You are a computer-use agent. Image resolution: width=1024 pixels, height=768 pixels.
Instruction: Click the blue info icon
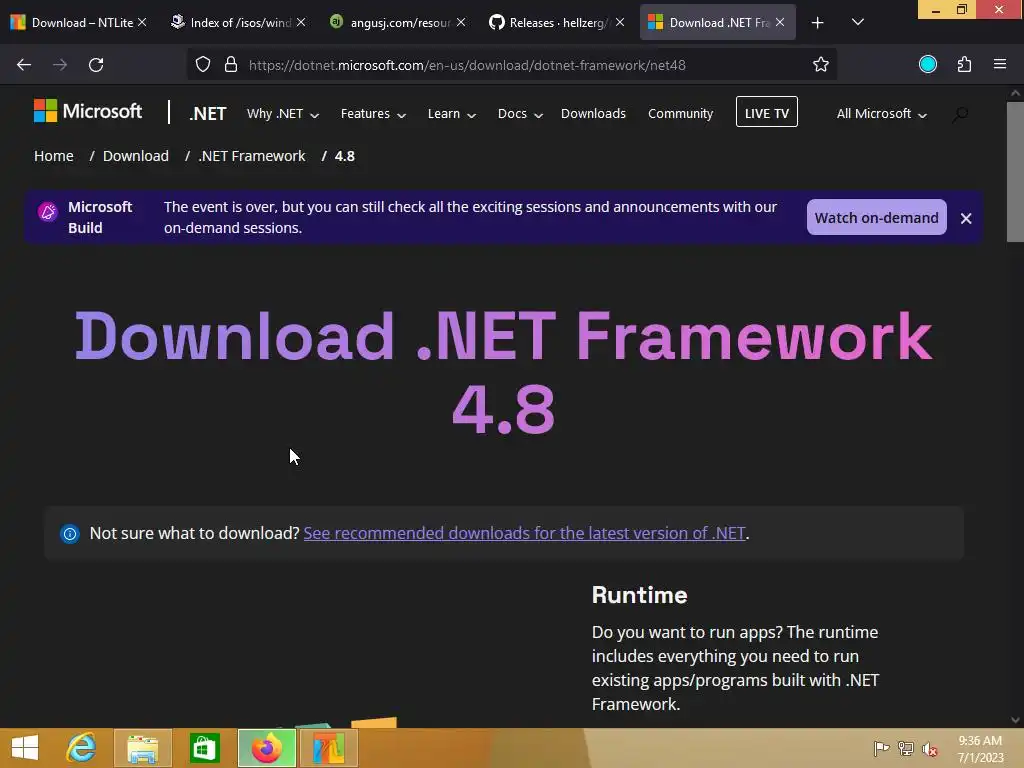click(70, 534)
